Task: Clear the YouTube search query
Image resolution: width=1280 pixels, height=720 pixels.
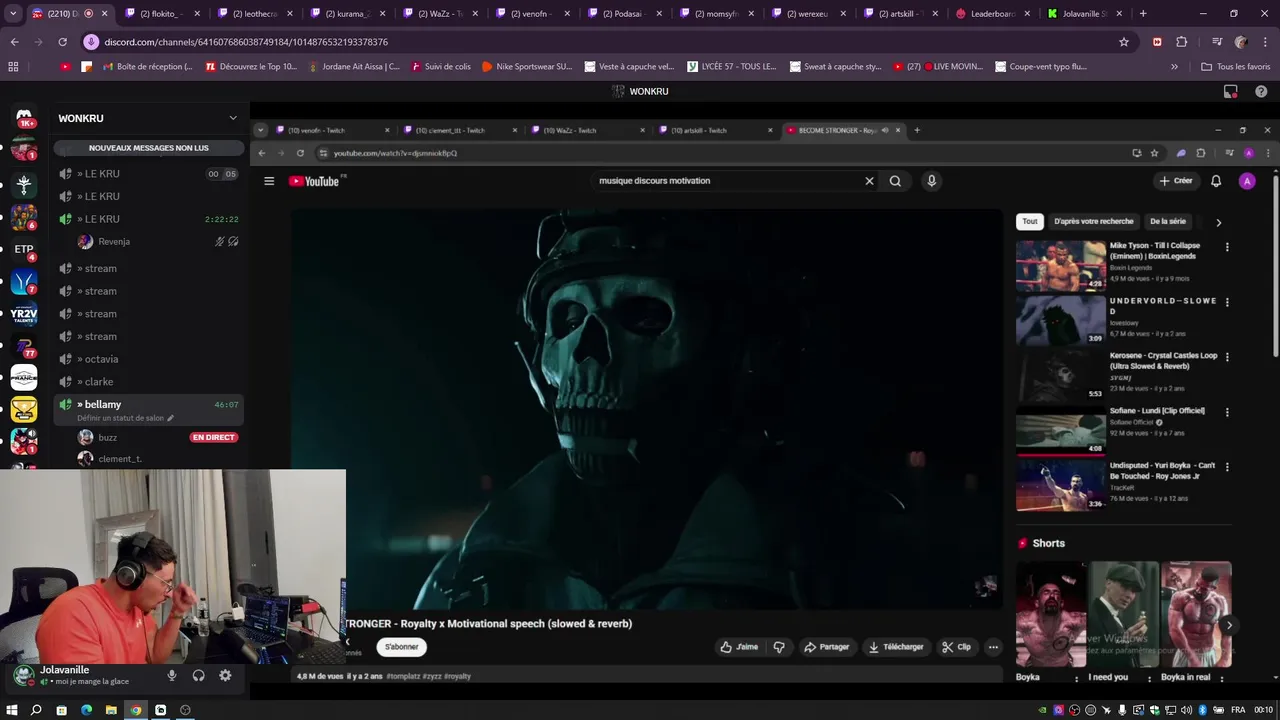Action: (869, 181)
